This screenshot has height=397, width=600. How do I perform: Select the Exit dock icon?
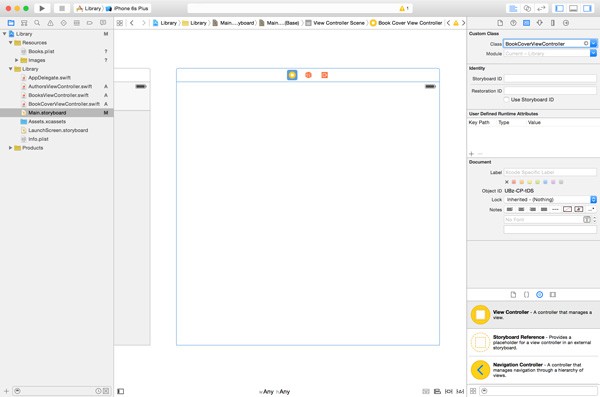[x=324, y=75]
